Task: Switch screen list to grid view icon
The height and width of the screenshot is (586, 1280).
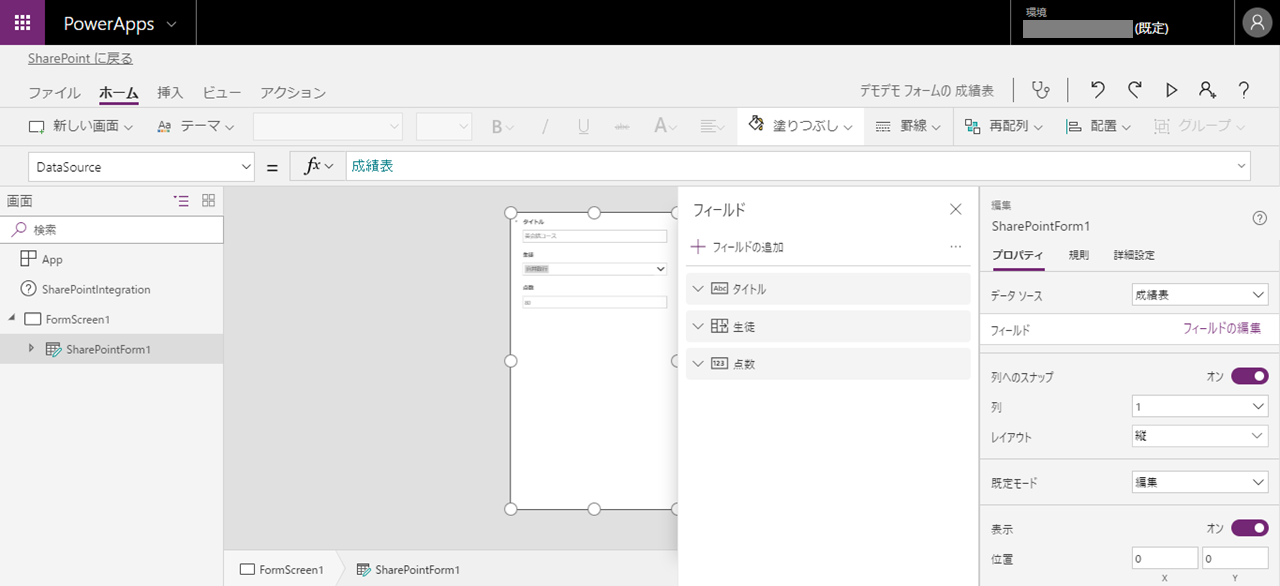Action: (208, 200)
